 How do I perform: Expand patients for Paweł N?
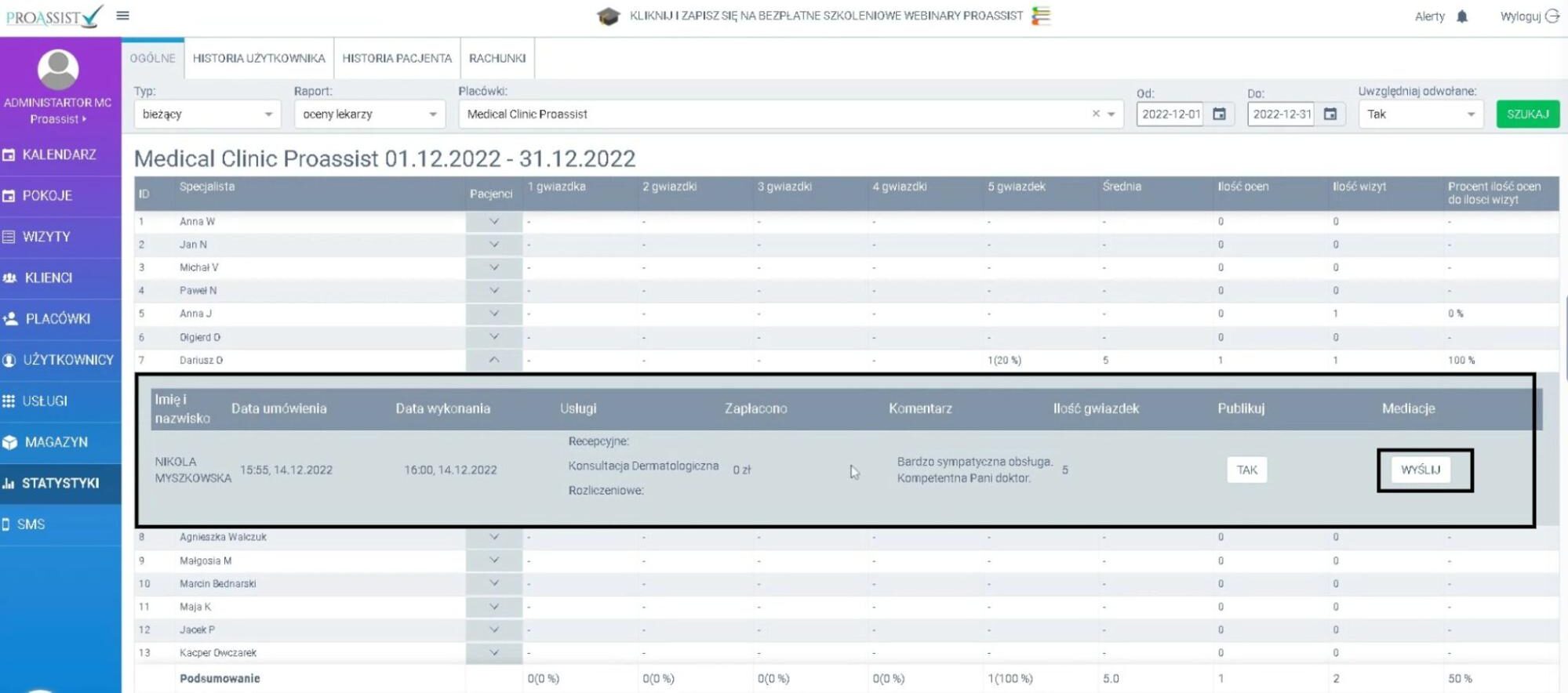click(x=494, y=290)
